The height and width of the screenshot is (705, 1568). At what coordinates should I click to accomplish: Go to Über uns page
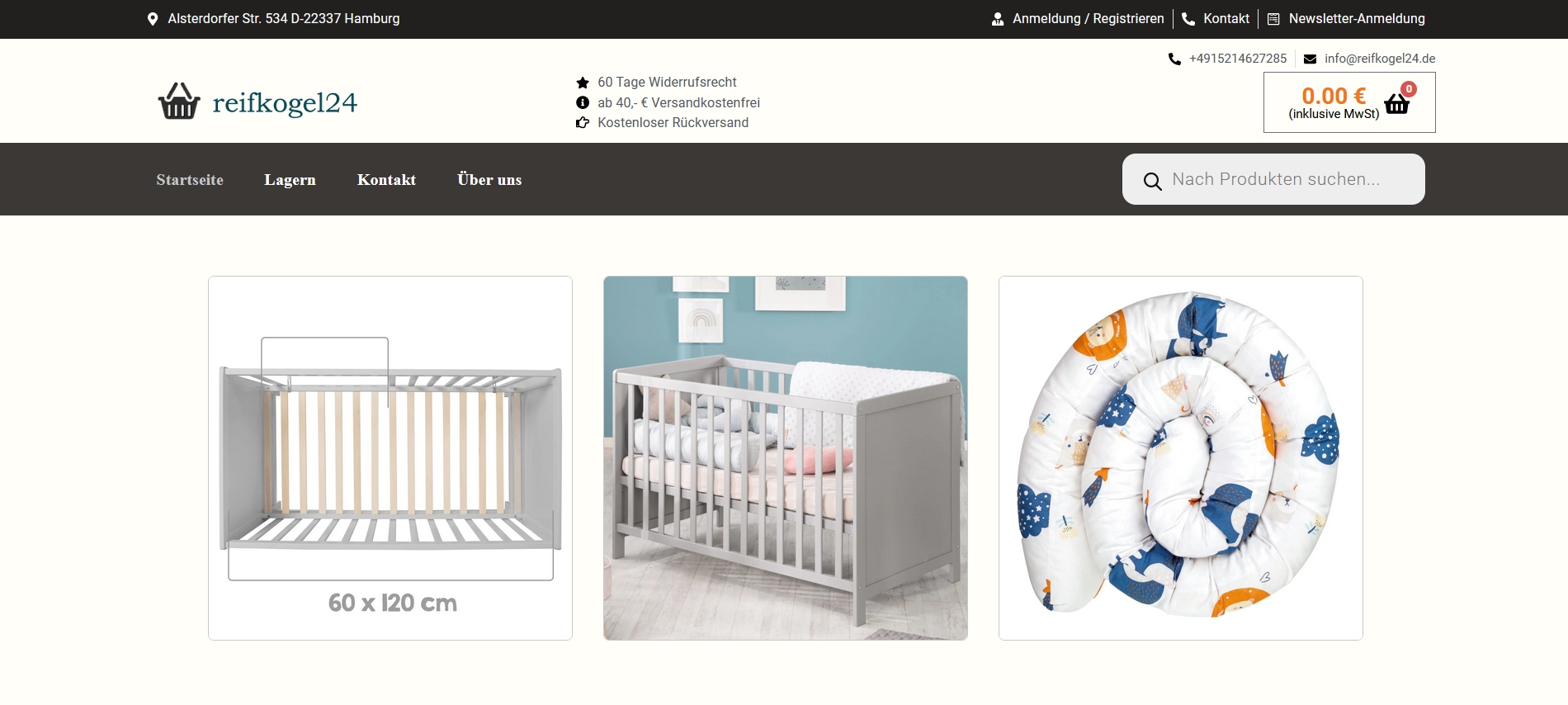click(x=489, y=179)
